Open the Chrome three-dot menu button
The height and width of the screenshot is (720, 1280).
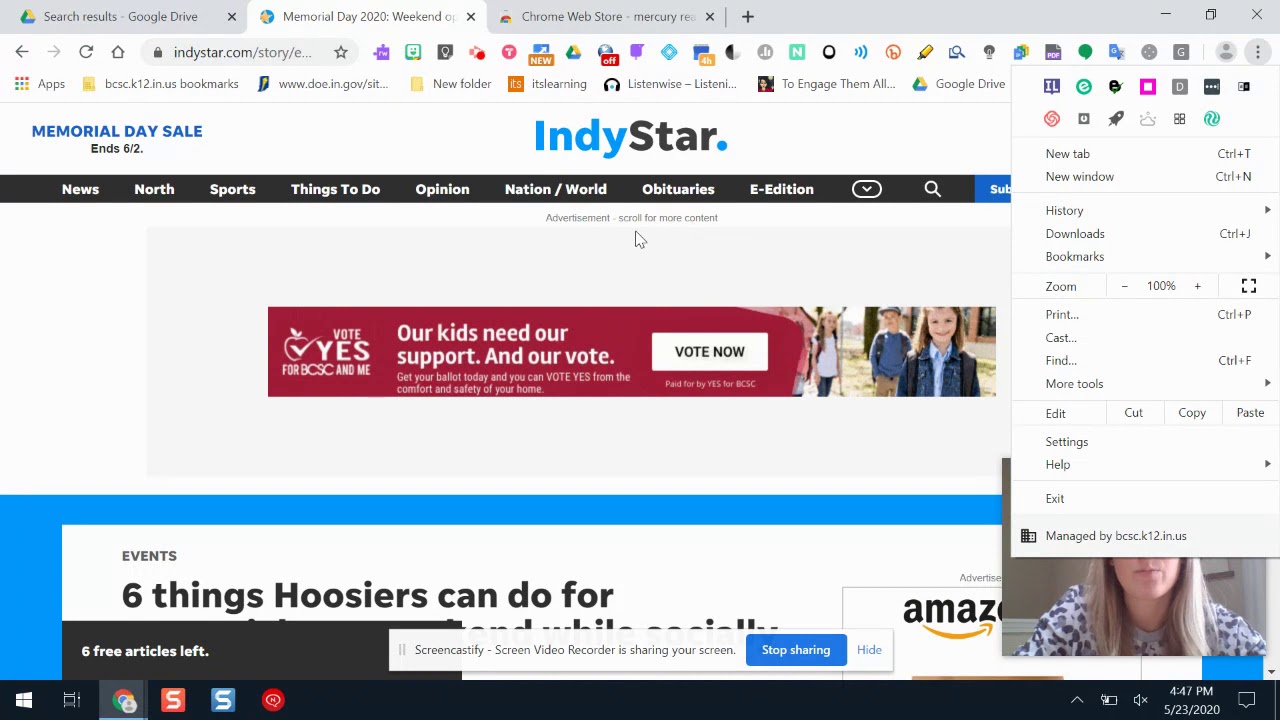(x=1257, y=52)
